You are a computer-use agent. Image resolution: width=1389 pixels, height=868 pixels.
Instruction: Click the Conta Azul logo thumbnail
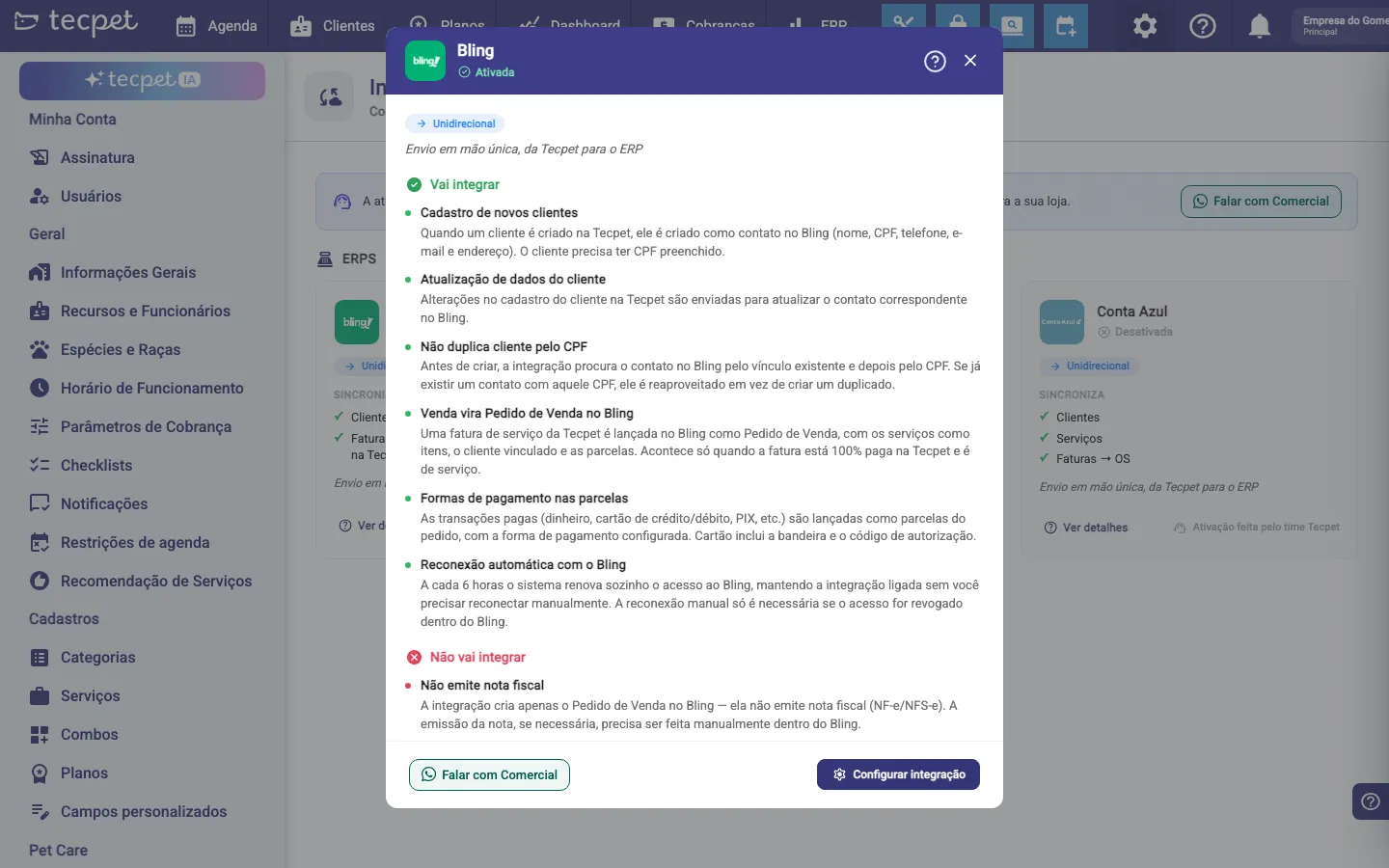(1062, 322)
